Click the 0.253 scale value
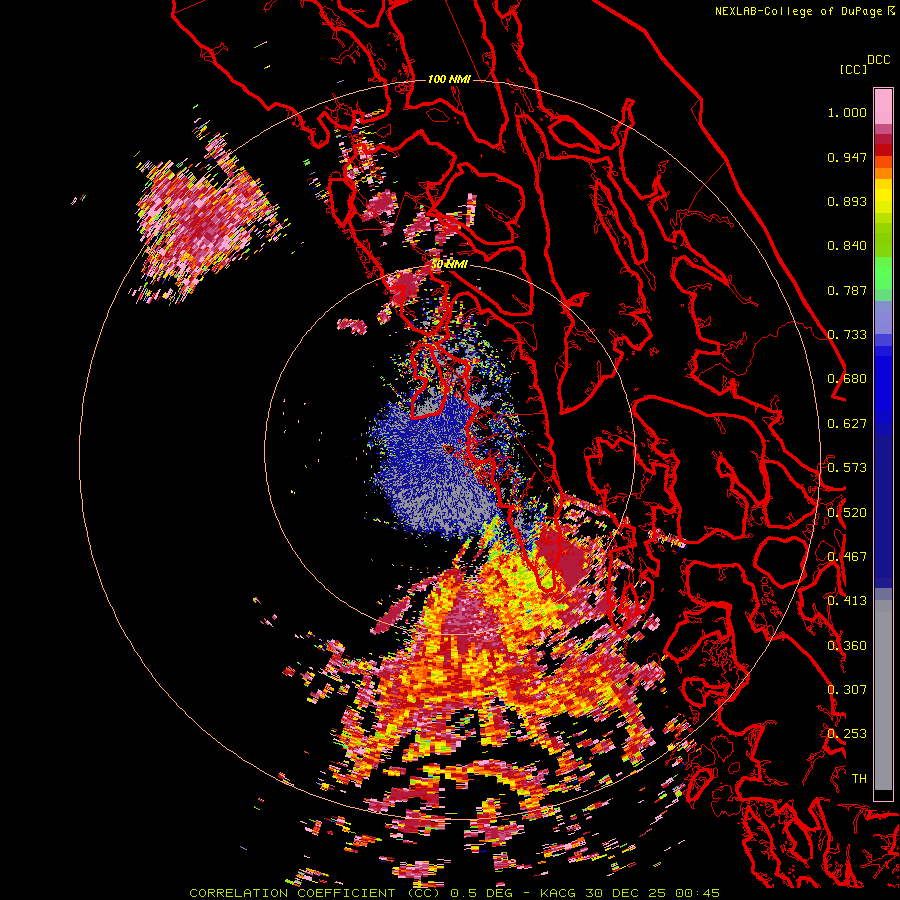900x900 pixels. pos(847,734)
